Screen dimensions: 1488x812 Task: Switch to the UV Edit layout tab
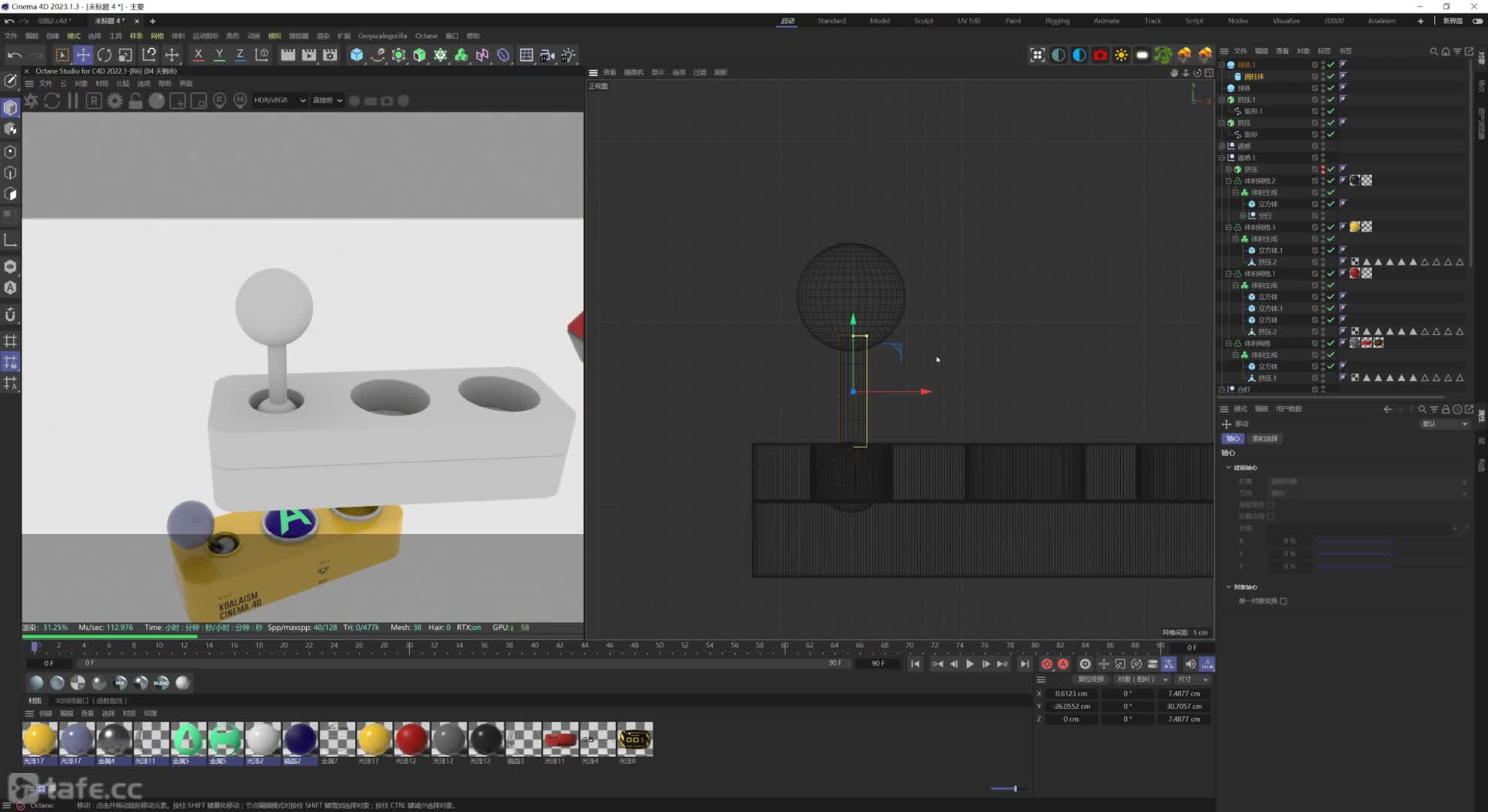click(969, 21)
